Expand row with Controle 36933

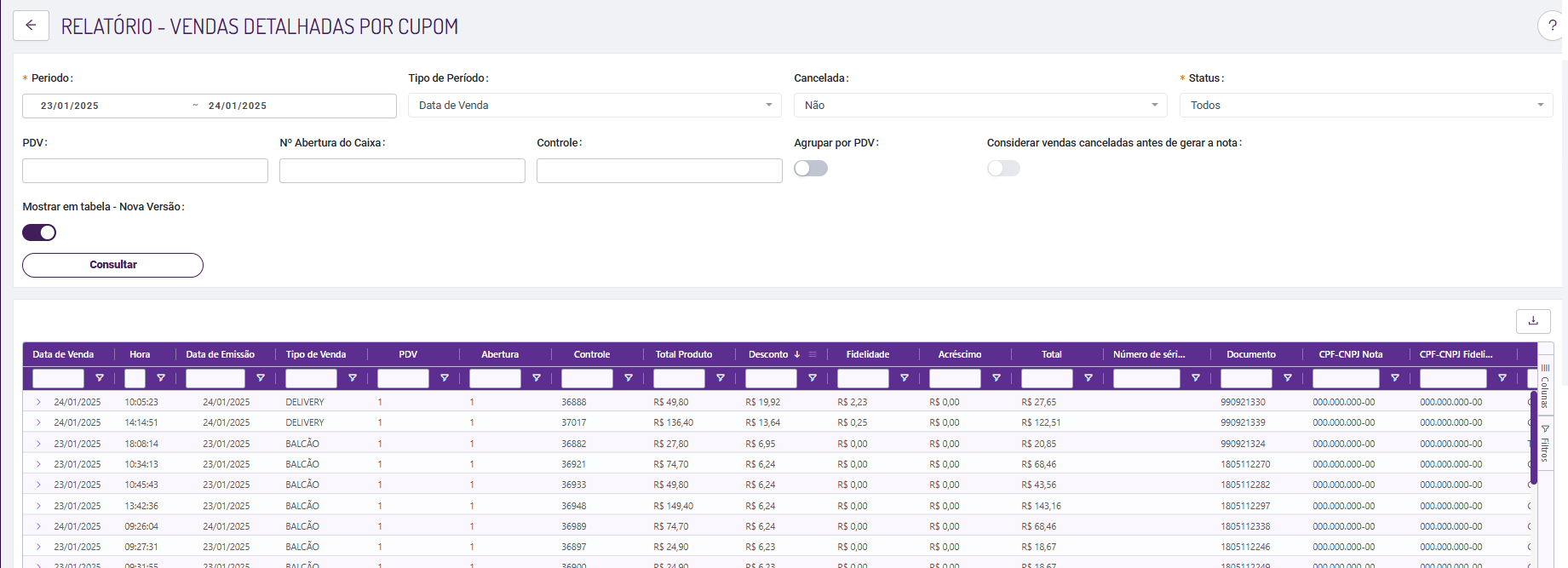pos(38,485)
